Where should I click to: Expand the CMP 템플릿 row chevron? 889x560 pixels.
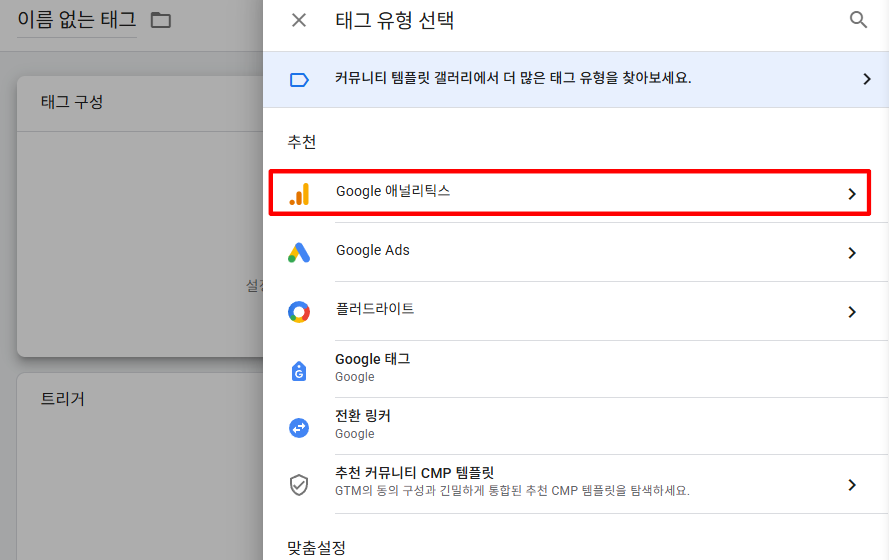click(852, 485)
